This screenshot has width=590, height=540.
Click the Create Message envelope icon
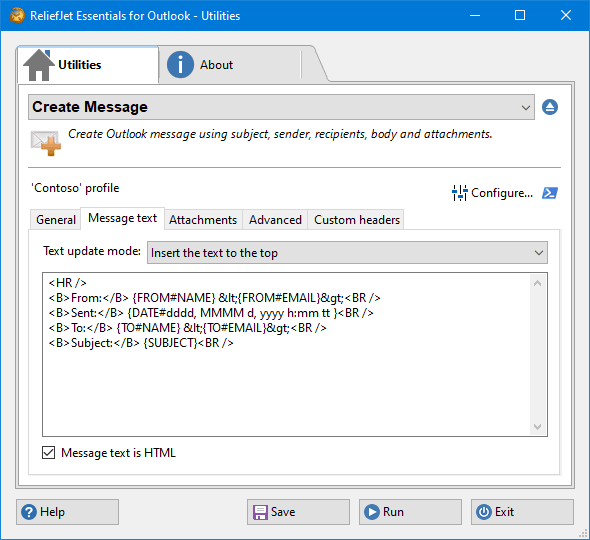pyautogui.click(x=46, y=143)
